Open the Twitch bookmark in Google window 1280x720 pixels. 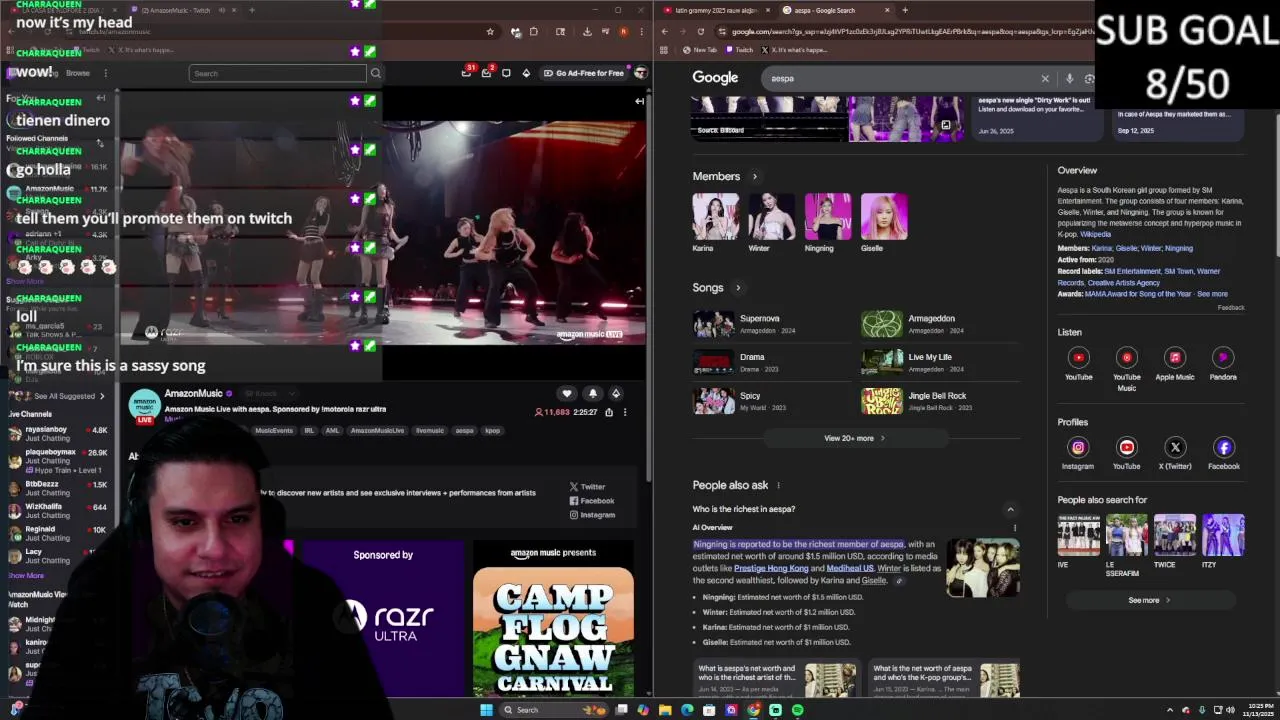click(739, 49)
